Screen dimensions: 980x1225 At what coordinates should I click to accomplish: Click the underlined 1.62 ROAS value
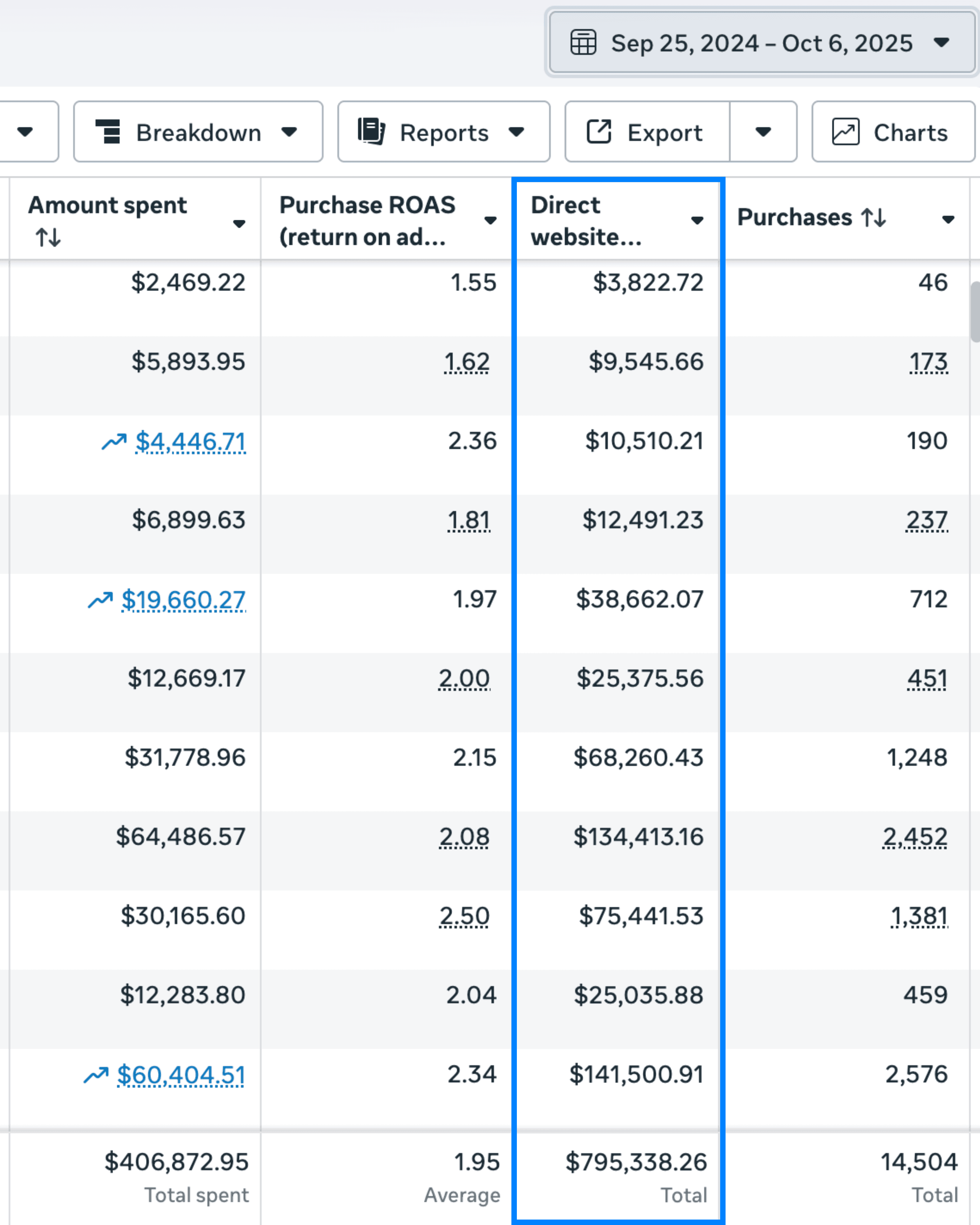tap(466, 362)
